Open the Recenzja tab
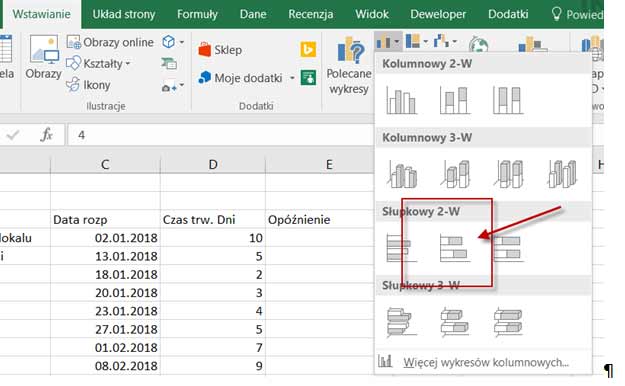 [x=311, y=14]
